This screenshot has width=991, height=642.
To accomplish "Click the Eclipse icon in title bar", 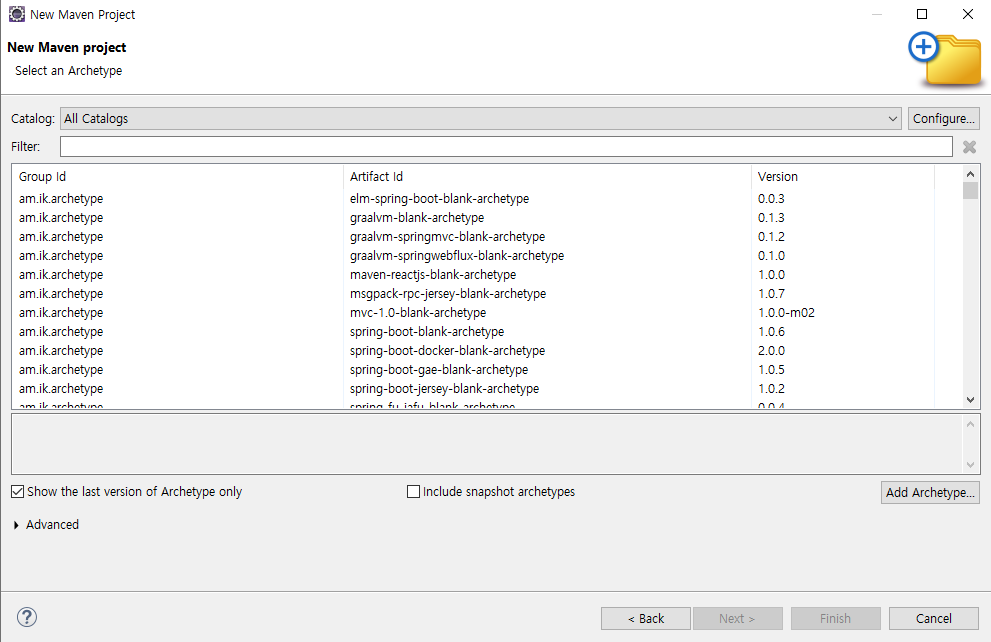I will 16,14.
